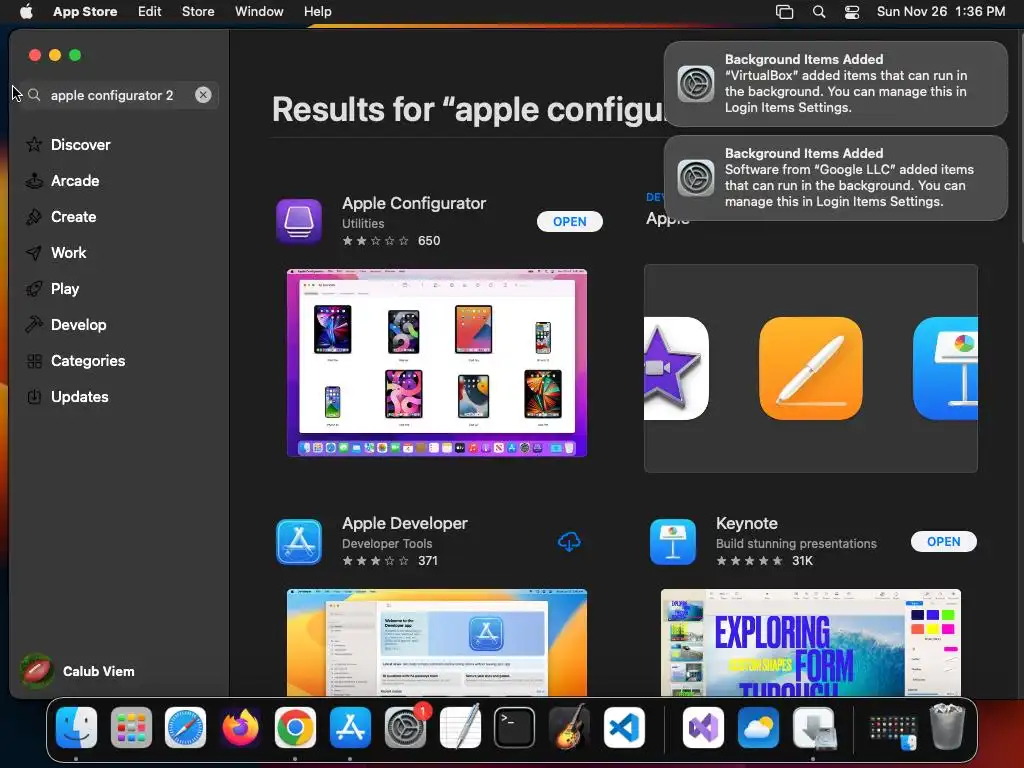Click the Keynote title text
This screenshot has width=1024, height=768.
(x=746, y=523)
